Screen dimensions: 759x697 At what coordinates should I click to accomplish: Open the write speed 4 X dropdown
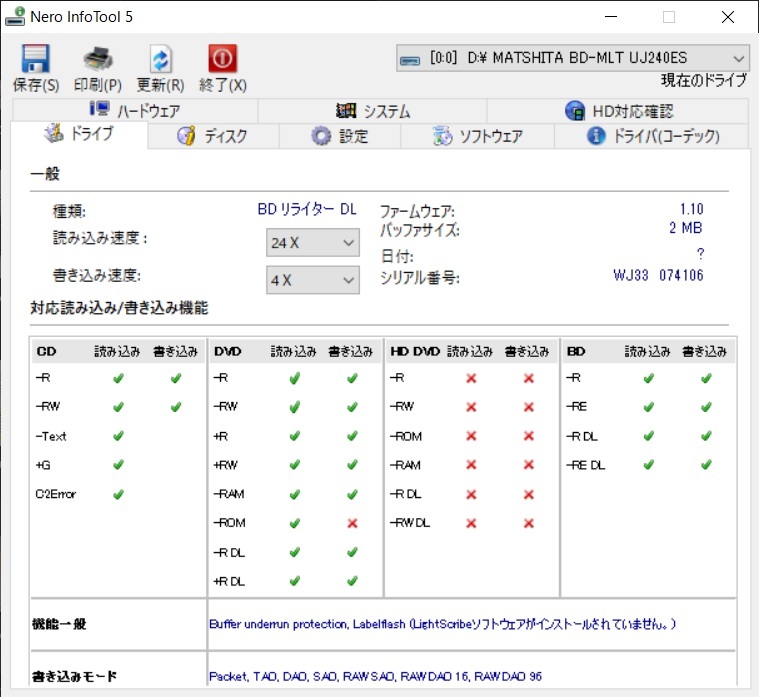[x=312, y=280]
